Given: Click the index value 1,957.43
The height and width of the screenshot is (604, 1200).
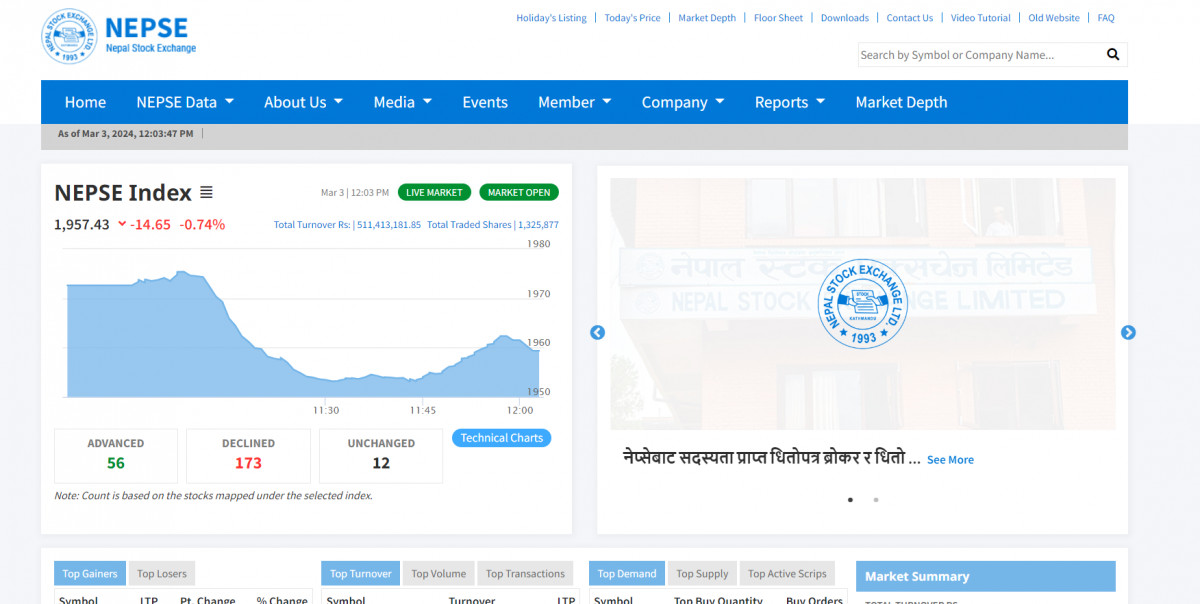Looking at the screenshot, I should coord(82,224).
